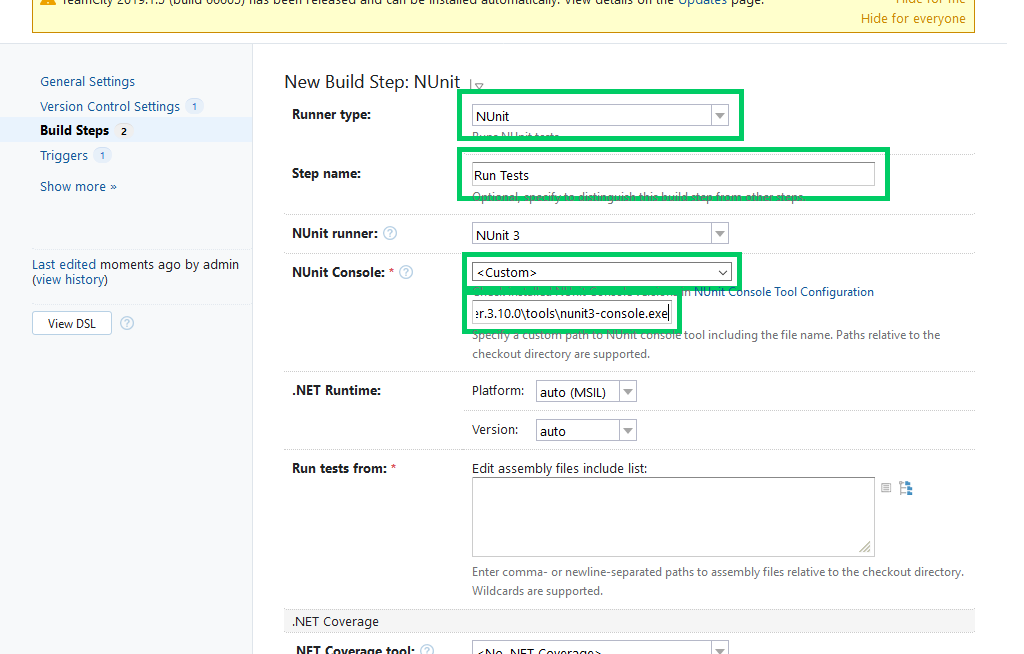Image resolution: width=1024 pixels, height=654 pixels.
Task: Open the Platform auto (MSIL) dropdown
Action: coord(586,392)
